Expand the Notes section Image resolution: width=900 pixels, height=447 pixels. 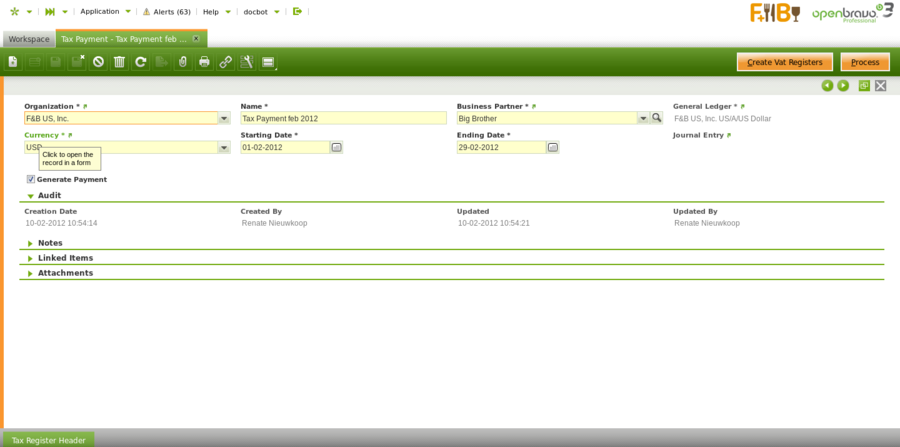coord(50,243)
